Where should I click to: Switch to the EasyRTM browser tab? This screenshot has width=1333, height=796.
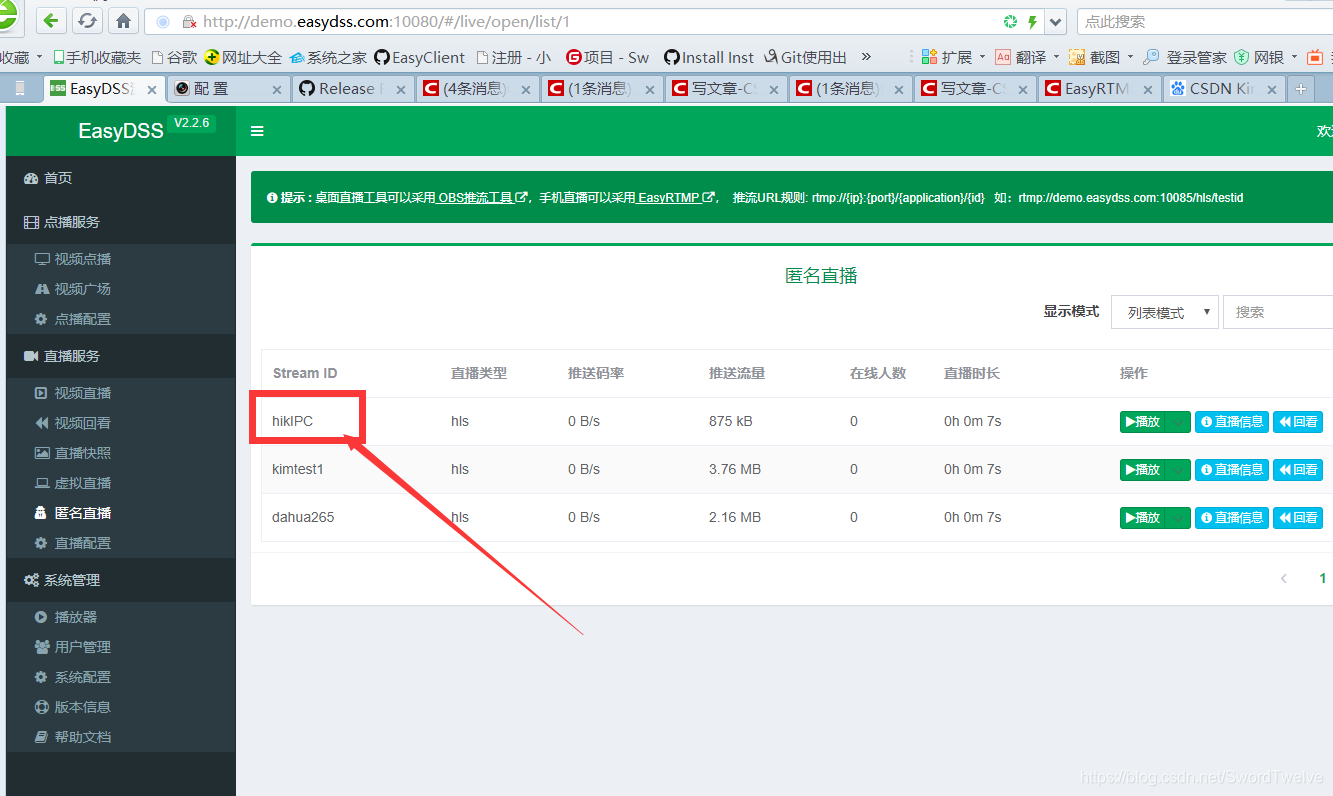[x=1100, y=89]
